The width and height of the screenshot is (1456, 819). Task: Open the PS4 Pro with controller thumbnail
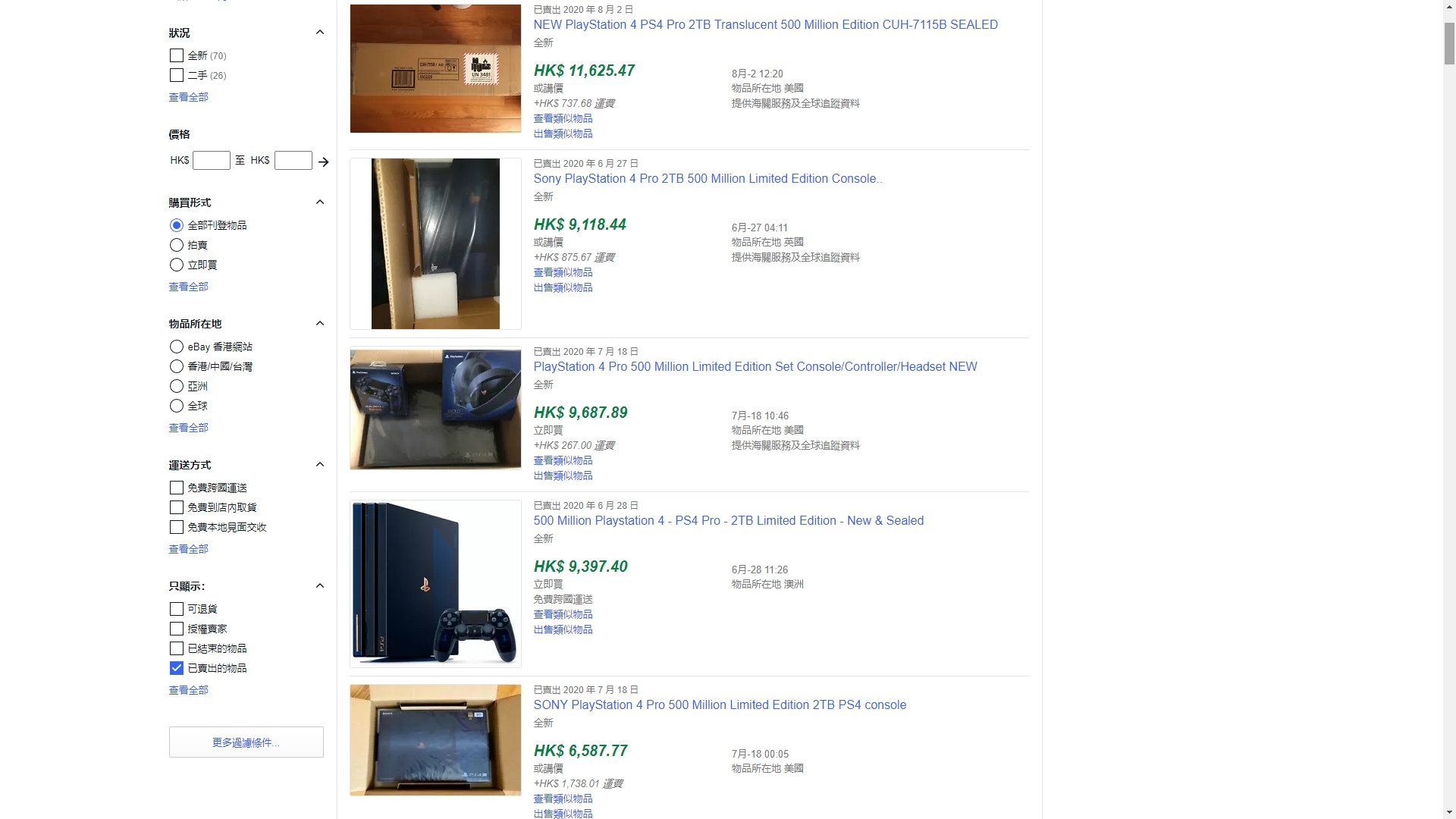tap(435, 584)
